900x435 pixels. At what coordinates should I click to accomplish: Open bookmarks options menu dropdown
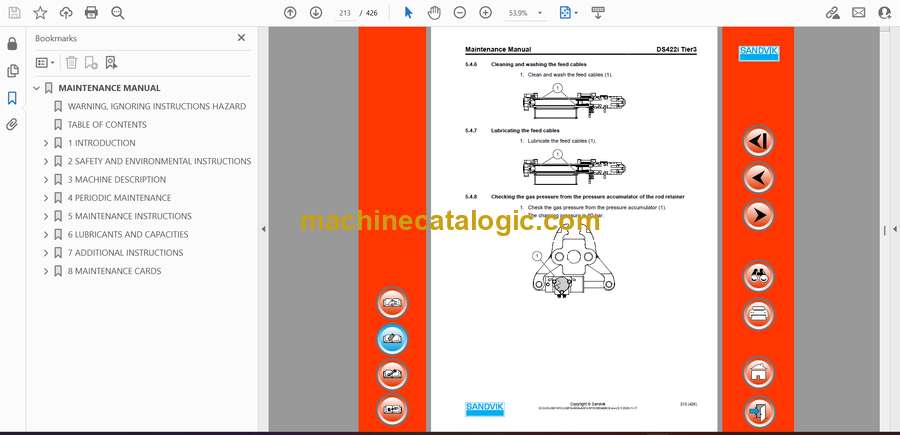(45, 63)
